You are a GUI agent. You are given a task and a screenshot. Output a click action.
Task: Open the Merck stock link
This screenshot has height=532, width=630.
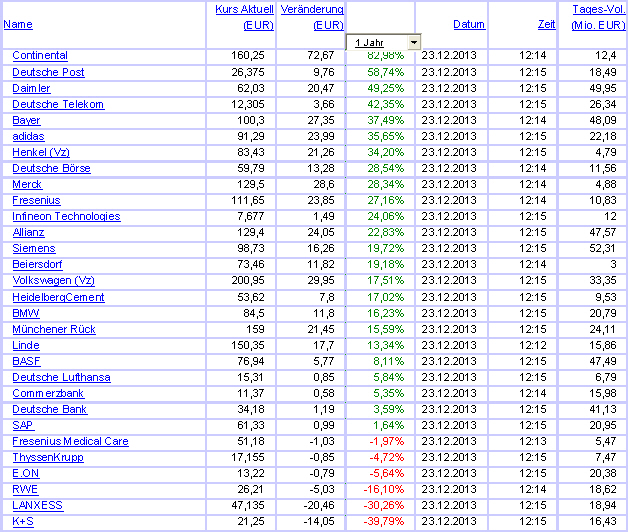27,184
